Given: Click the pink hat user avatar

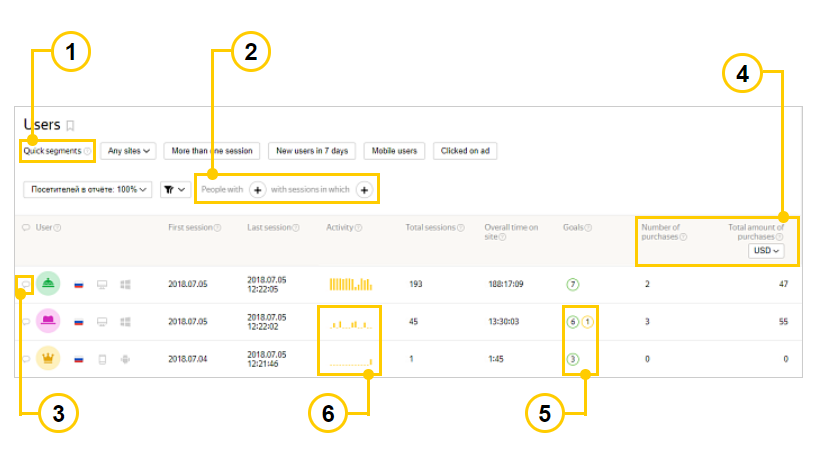Looking at the screenshot, I should coord(49,322).
